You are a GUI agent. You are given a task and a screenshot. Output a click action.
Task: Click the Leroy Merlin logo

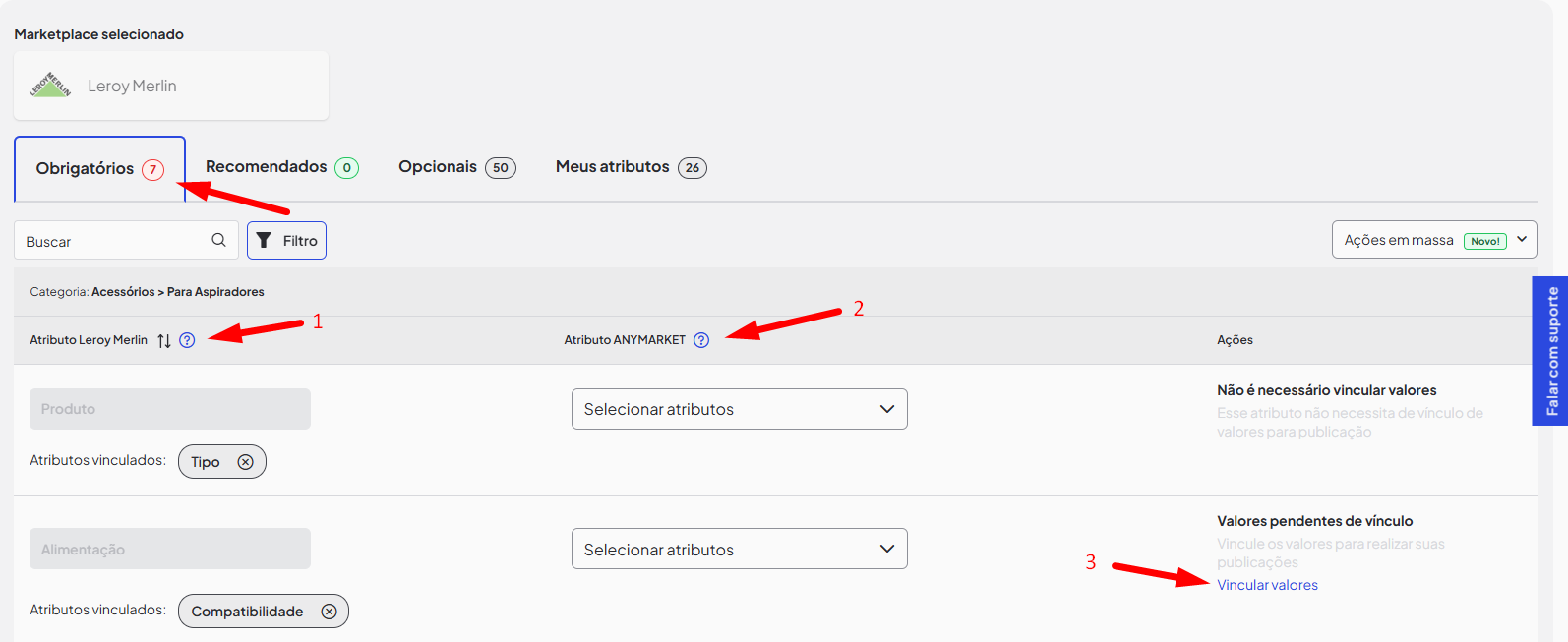(50, 86)
